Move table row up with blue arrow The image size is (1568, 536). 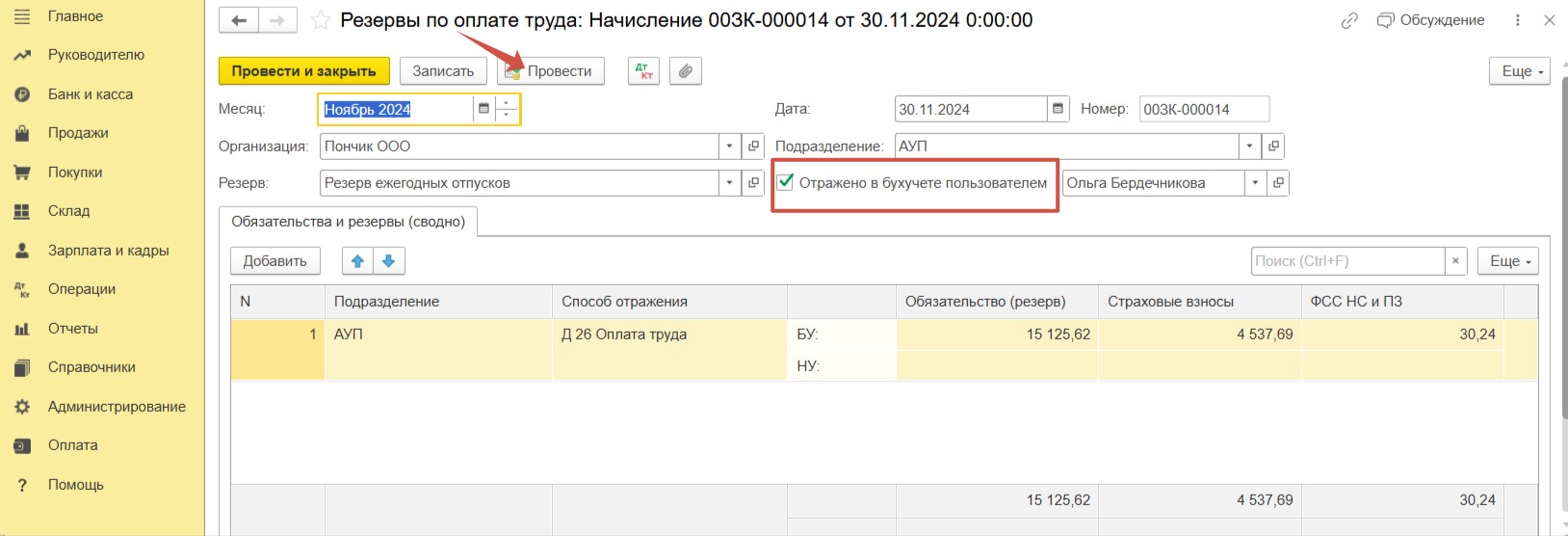click(x=357, y=260)
